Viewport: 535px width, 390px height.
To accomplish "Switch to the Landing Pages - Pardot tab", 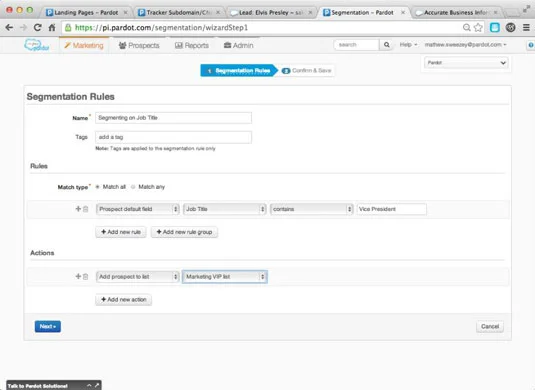I will [x=86, y=12].
